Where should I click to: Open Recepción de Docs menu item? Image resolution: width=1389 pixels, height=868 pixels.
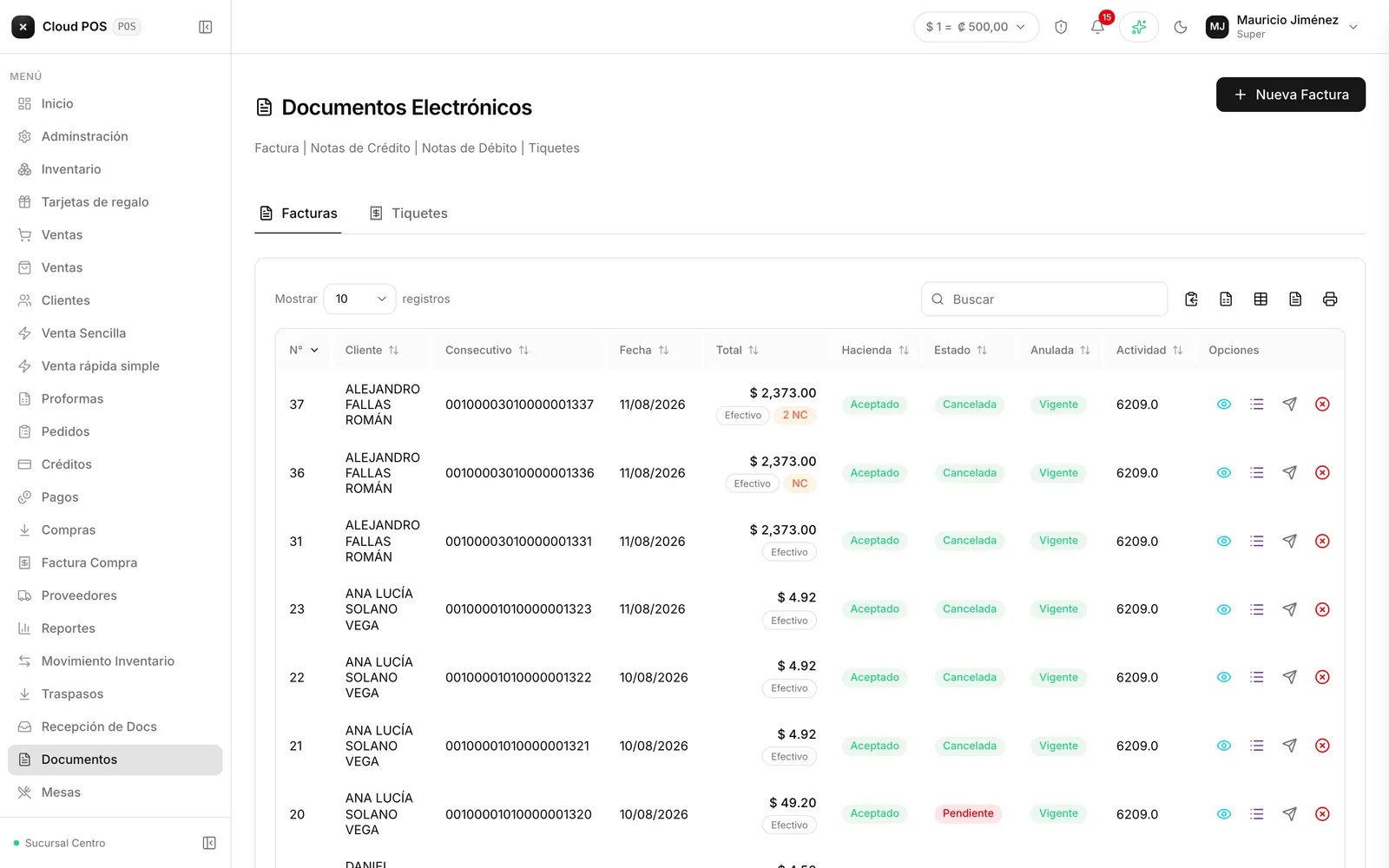tap(115, 727)
